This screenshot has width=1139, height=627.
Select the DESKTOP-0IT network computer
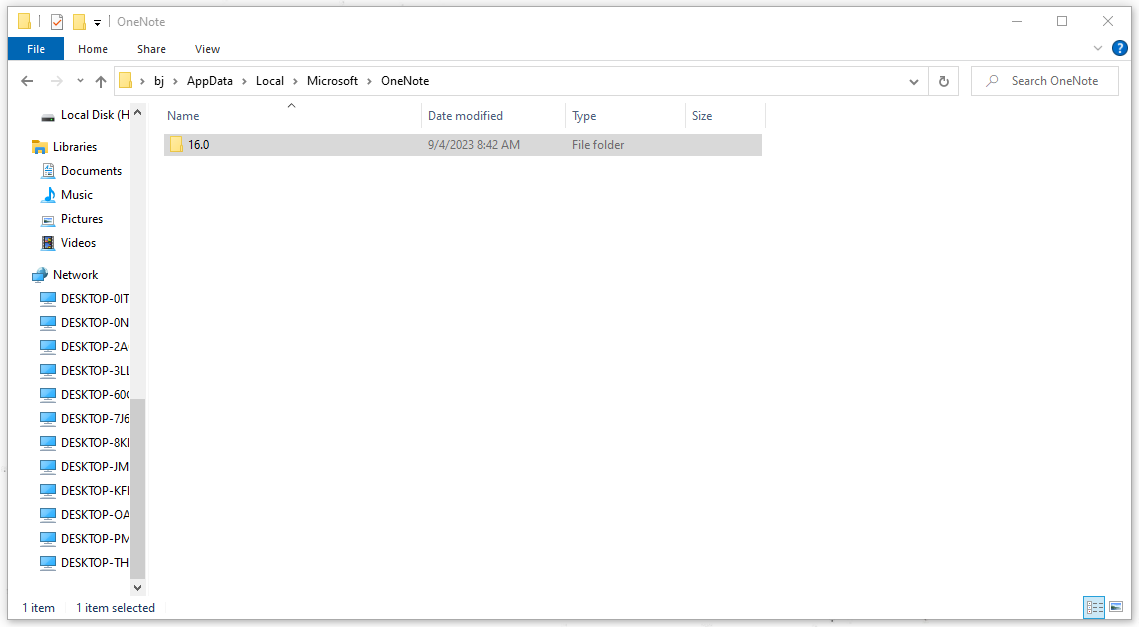tap(94, 299)
